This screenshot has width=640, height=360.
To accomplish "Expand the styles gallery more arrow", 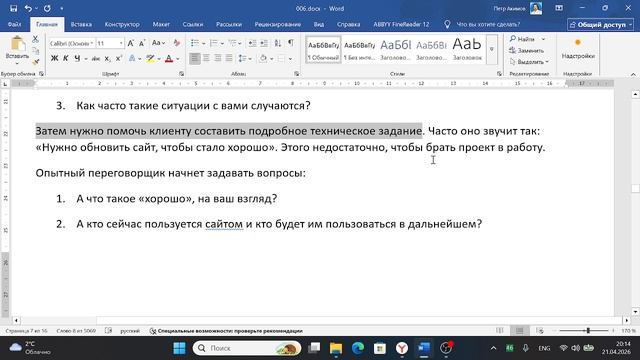I will point(492,49).
